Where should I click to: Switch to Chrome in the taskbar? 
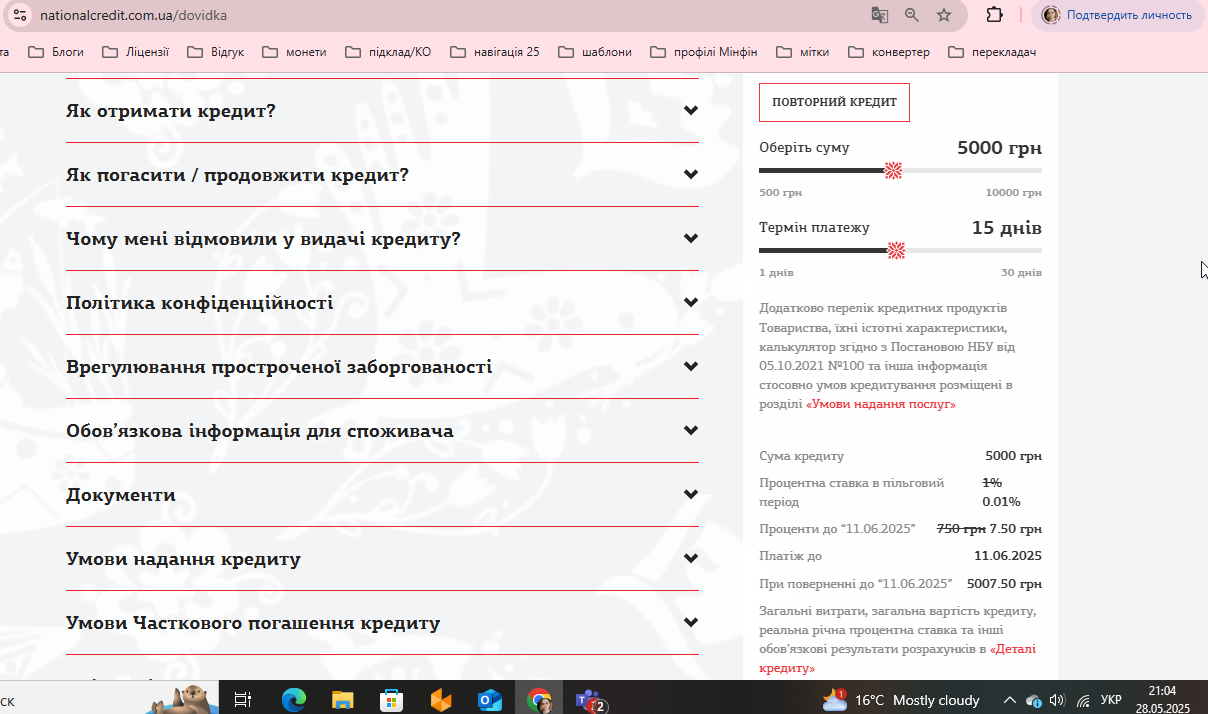tap(540, 700)
